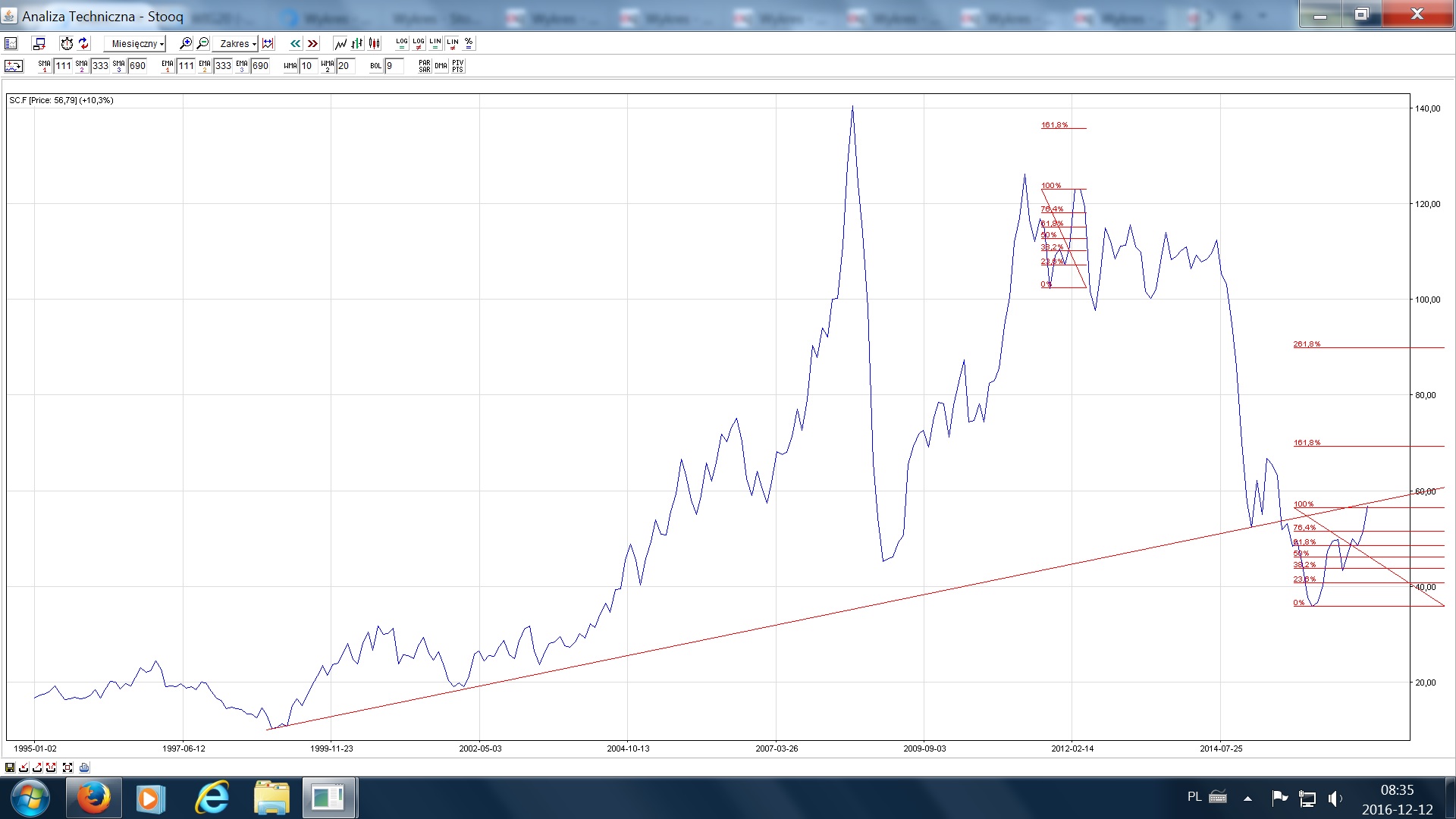Click the zoom in magnifier icon
Image resolution: width=1456 pixels, height=819 pixels.
click(x=185, y=44)
